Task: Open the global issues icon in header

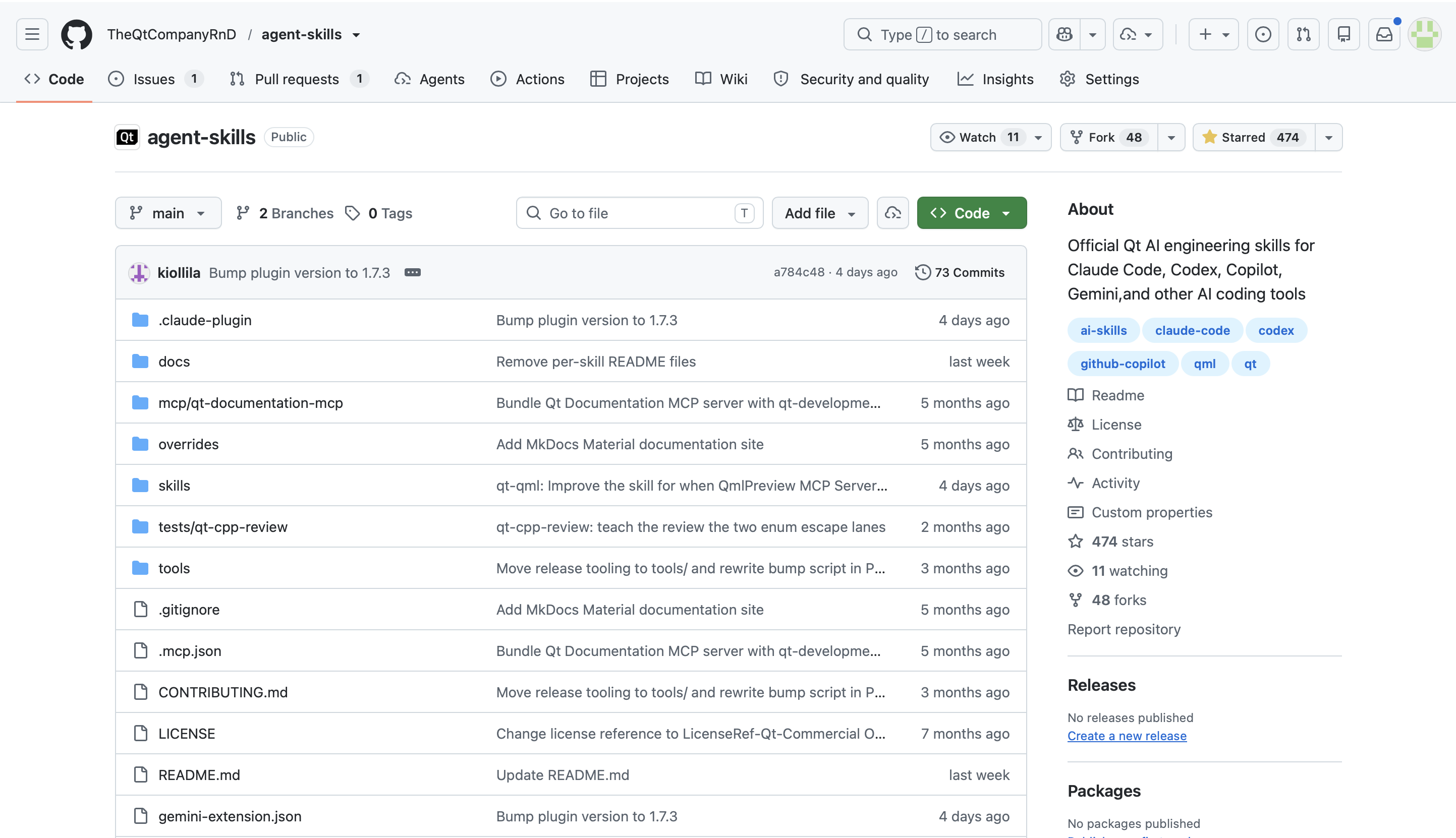Action: (x=1263, y=34)
